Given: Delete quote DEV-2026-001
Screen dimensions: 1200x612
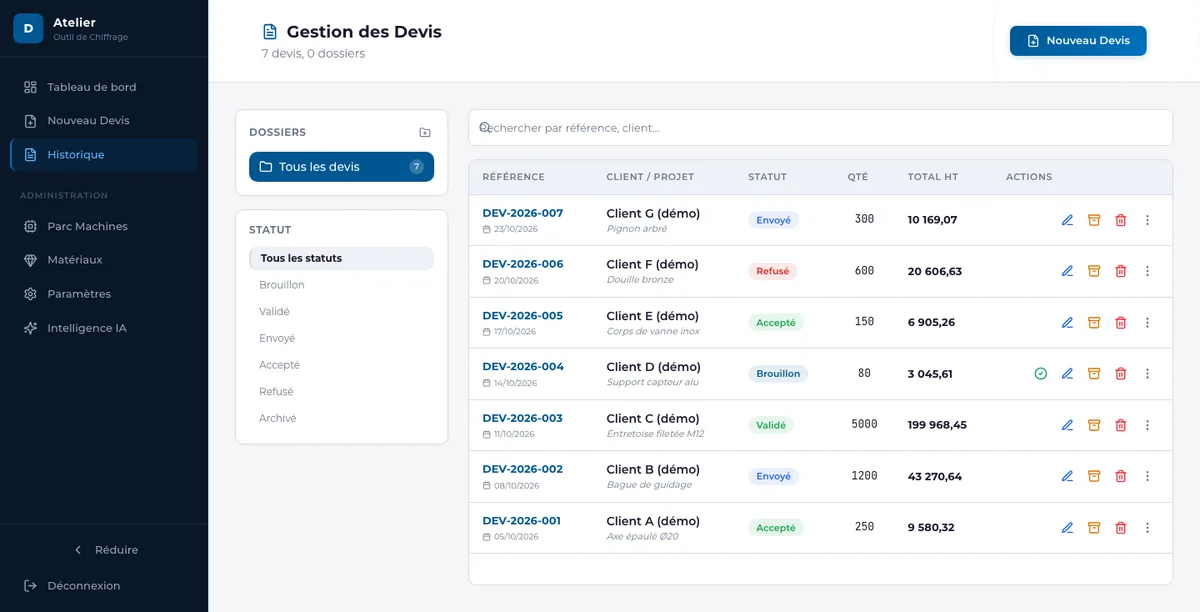Looking at the screenshot, I should [x=1120, y=527].
